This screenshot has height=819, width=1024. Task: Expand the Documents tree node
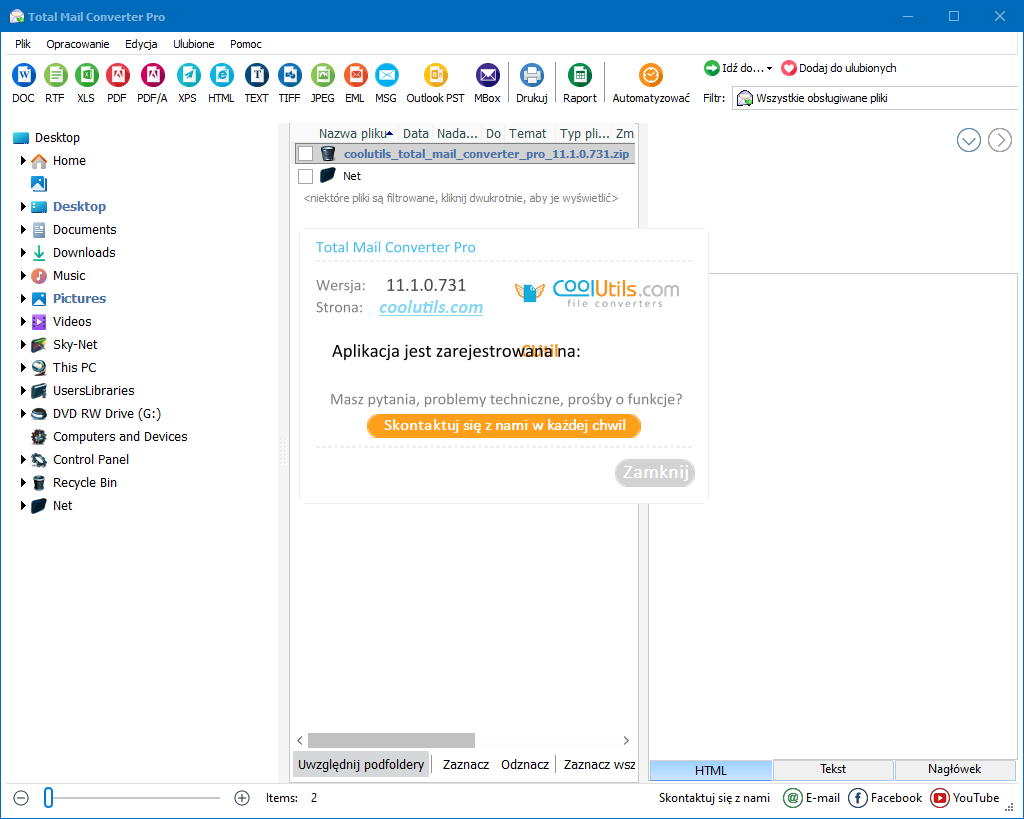(x=23, y=229)
